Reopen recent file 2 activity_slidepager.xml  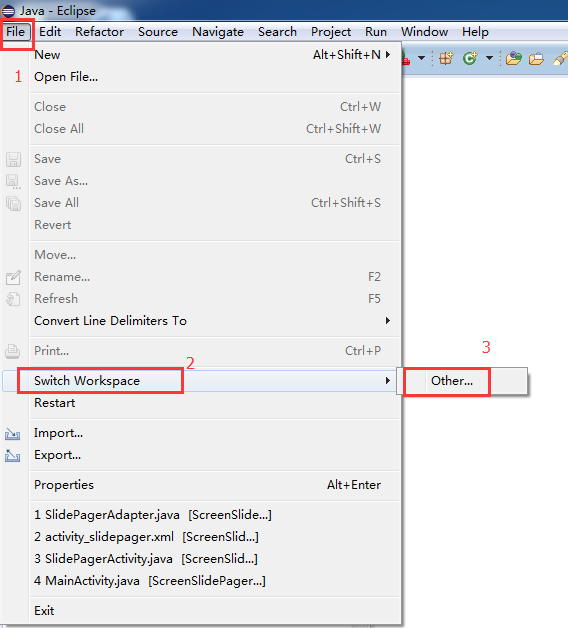coord(215,537)
